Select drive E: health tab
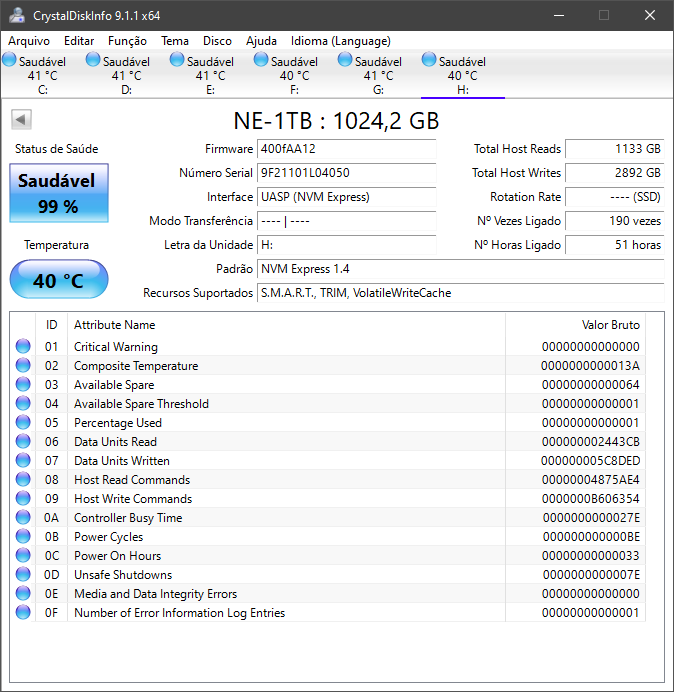 pyautogui.click(x=210, y=75)
